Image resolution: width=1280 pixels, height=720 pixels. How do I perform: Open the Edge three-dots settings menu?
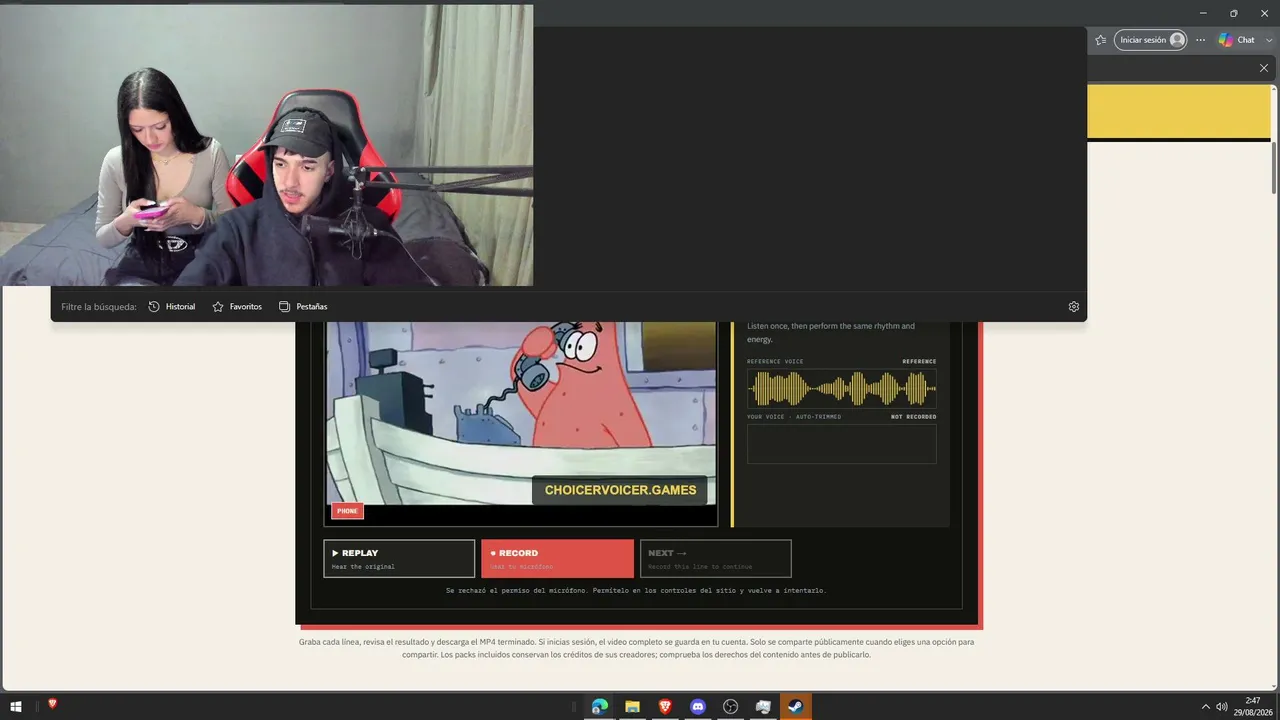(x=1200, y=40)
